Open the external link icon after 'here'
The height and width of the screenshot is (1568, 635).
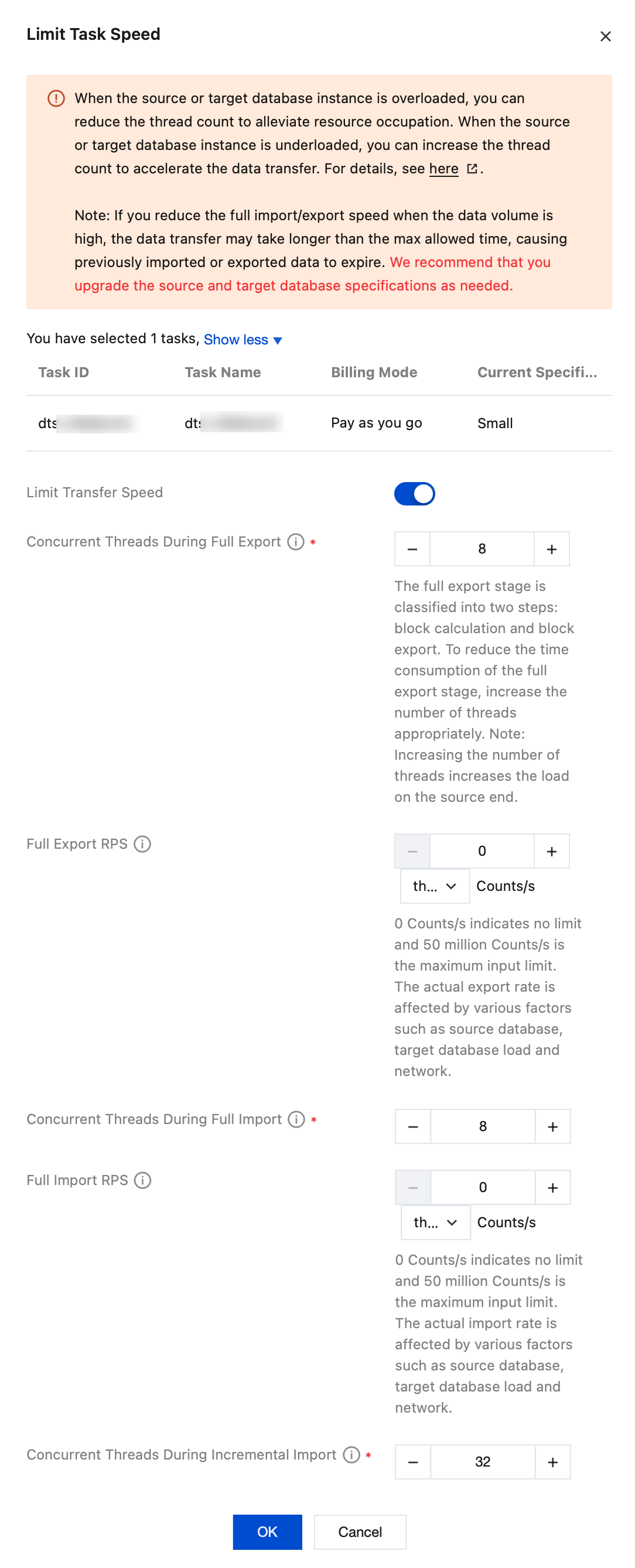[472, 169]
